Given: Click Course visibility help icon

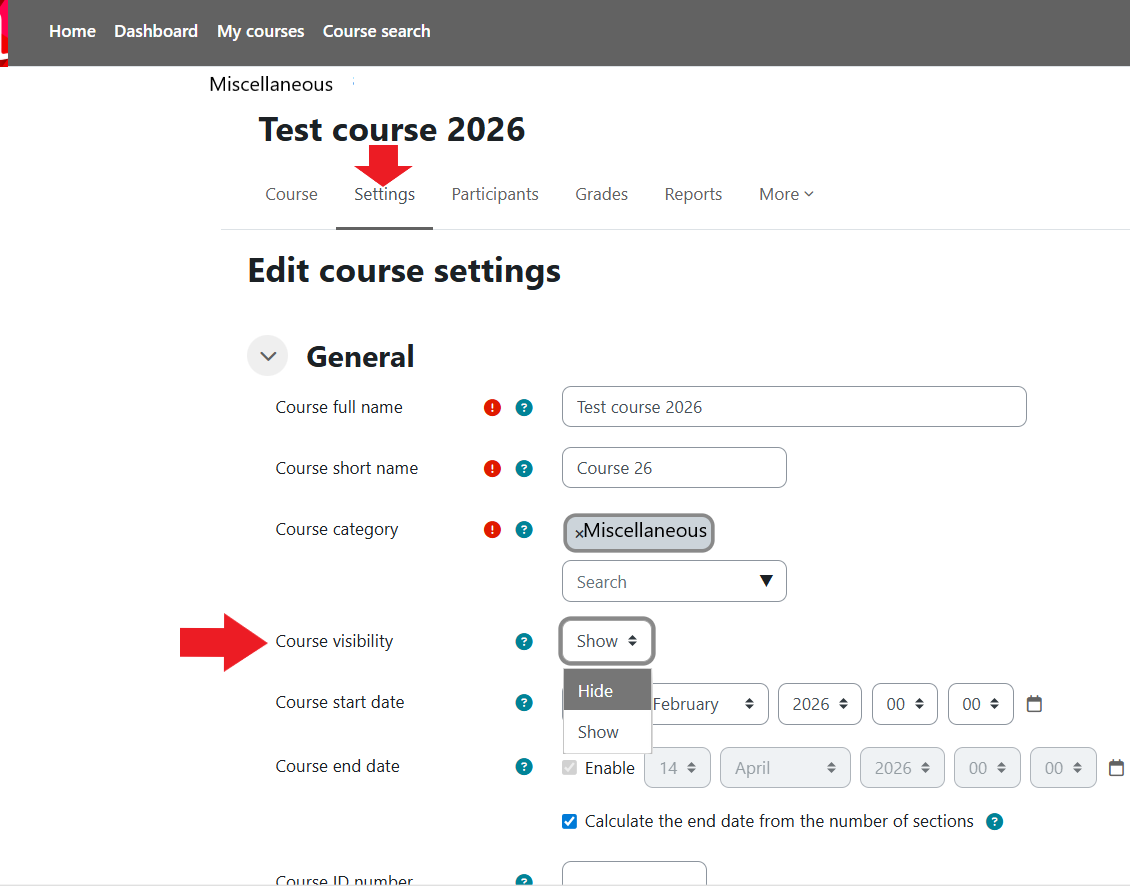Looking at the screenshot, I should coord(524,642).
